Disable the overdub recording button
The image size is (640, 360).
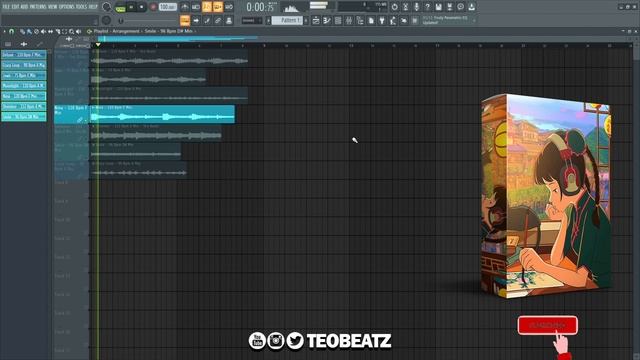tap(218, 7)
